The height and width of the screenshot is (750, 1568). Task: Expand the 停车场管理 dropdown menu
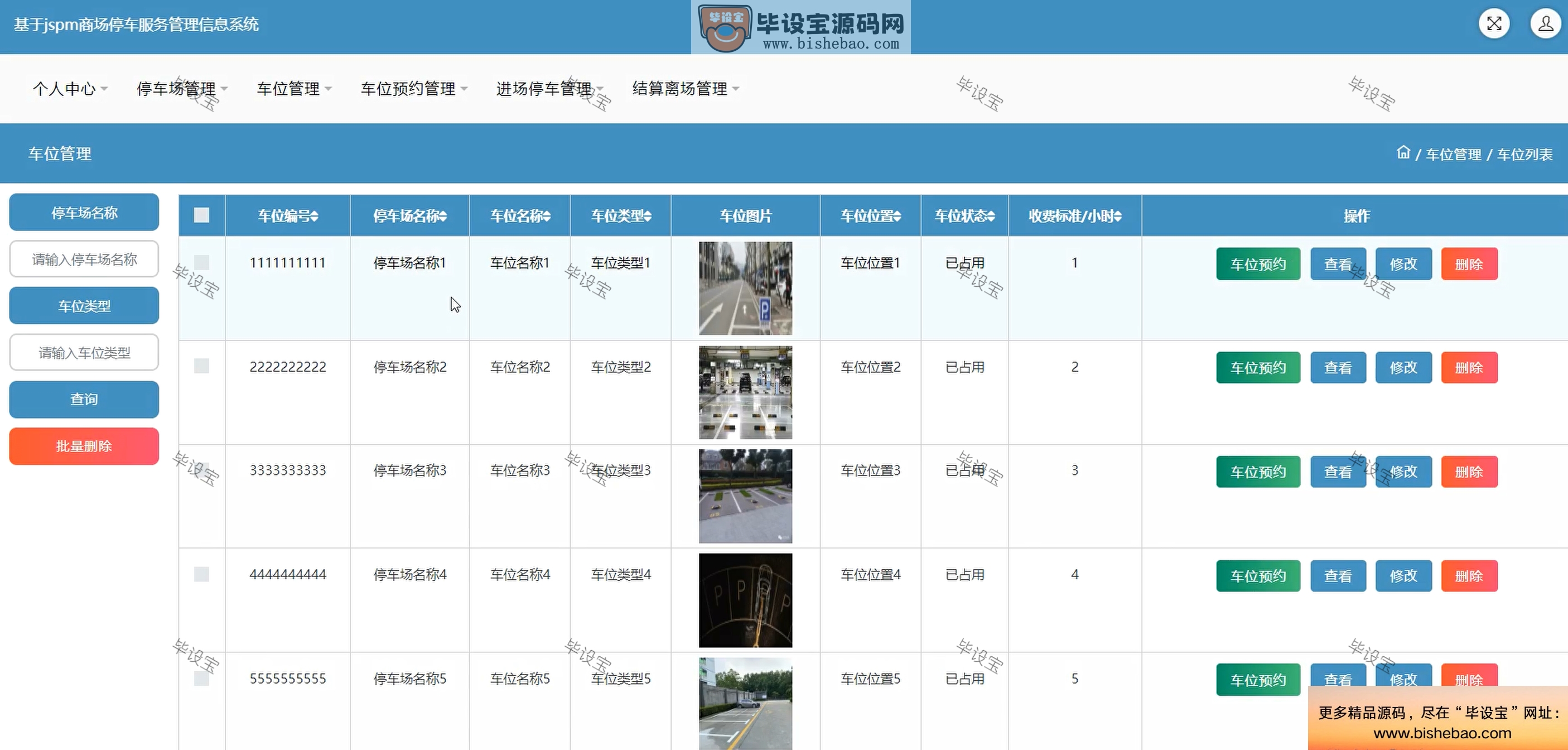[182, 89]
